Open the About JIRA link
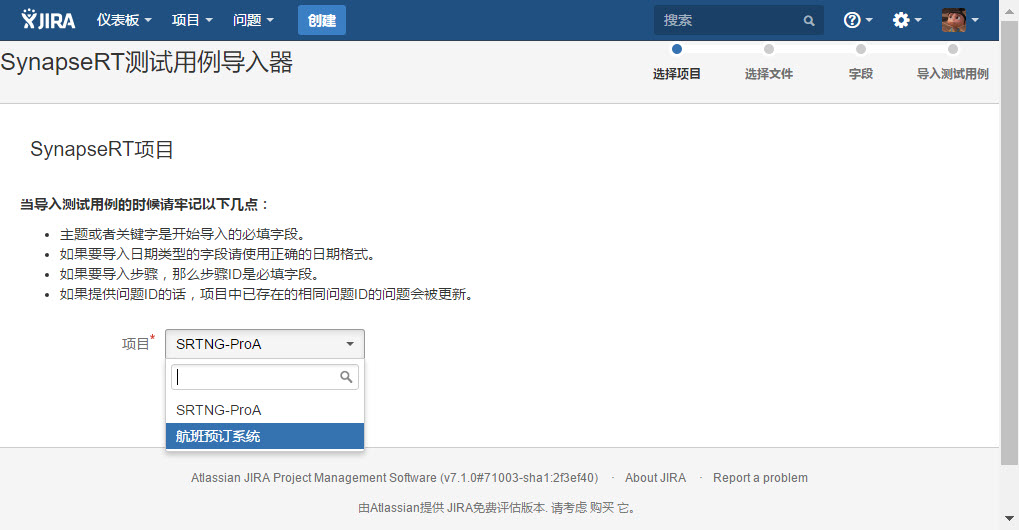The height and width of the screenshot is (530, 1019). 655,478
